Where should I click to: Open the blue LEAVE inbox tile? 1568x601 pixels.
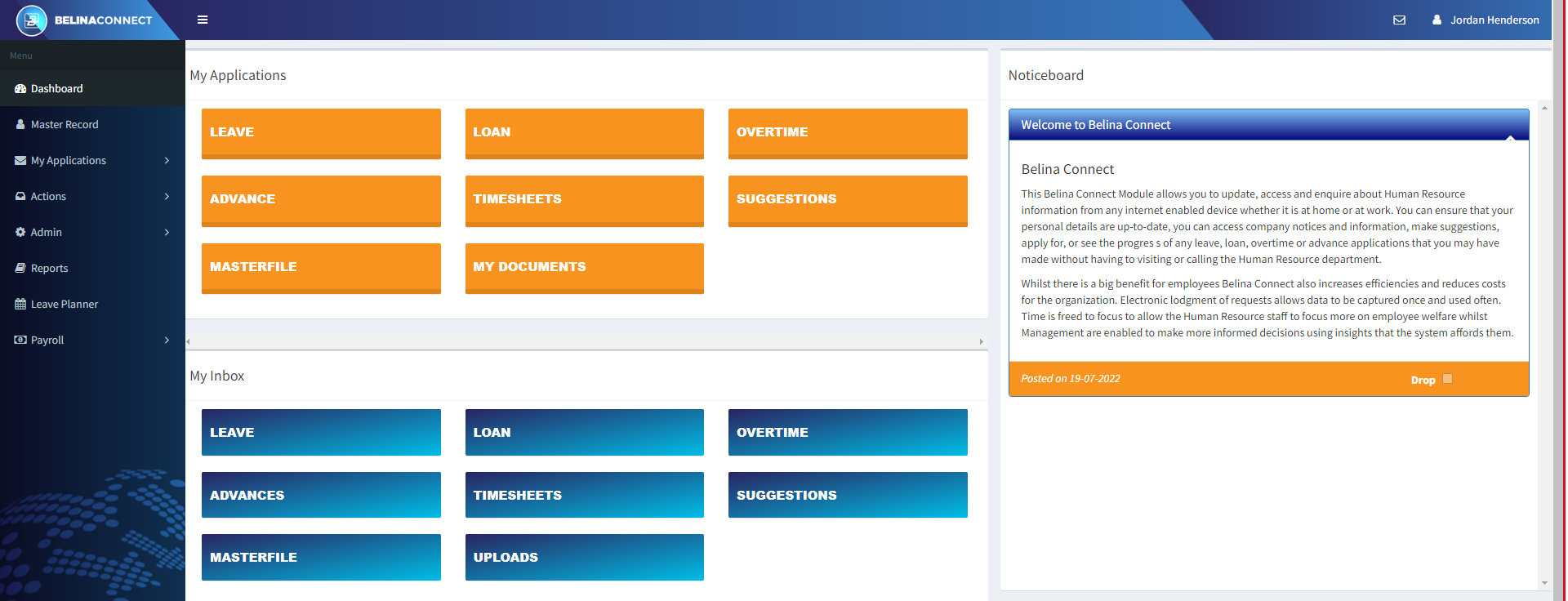[321, 432]
